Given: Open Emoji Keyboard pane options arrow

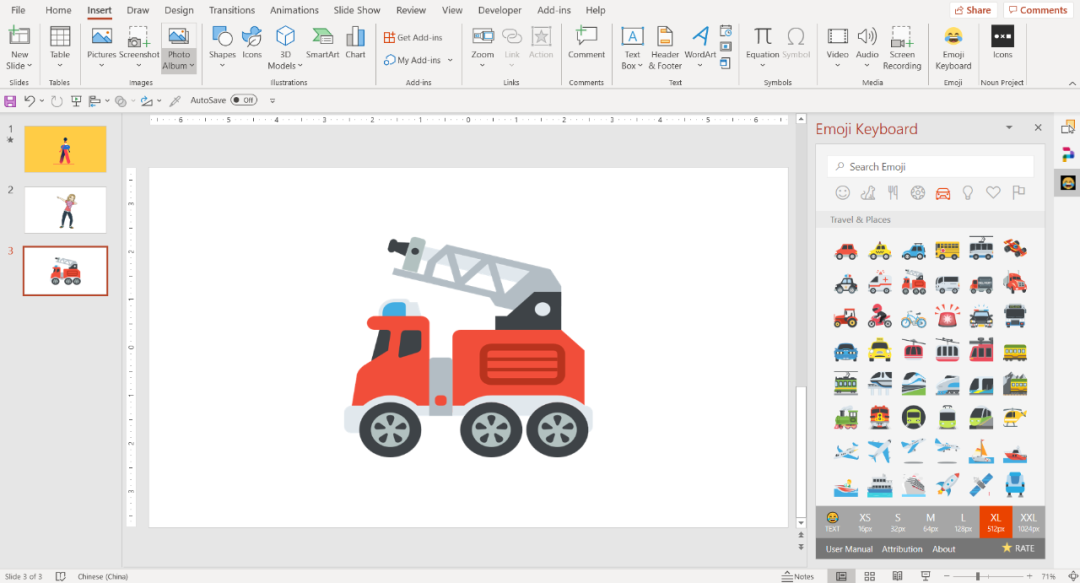Looking at the screenshot, I should pyautogui.click(x=1009, y=128).
